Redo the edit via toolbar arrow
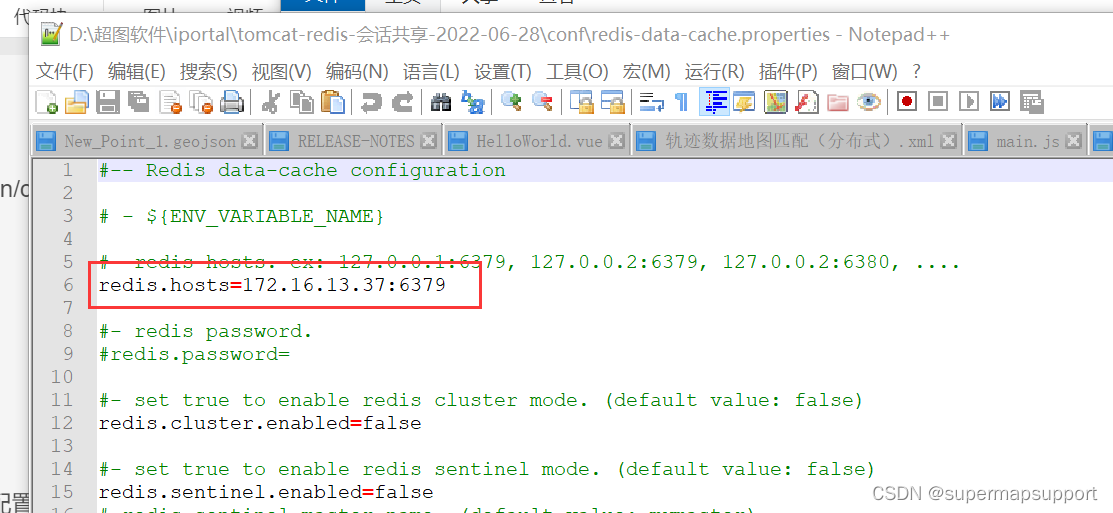Screen dimensions: 1113x513 point(402,102)
